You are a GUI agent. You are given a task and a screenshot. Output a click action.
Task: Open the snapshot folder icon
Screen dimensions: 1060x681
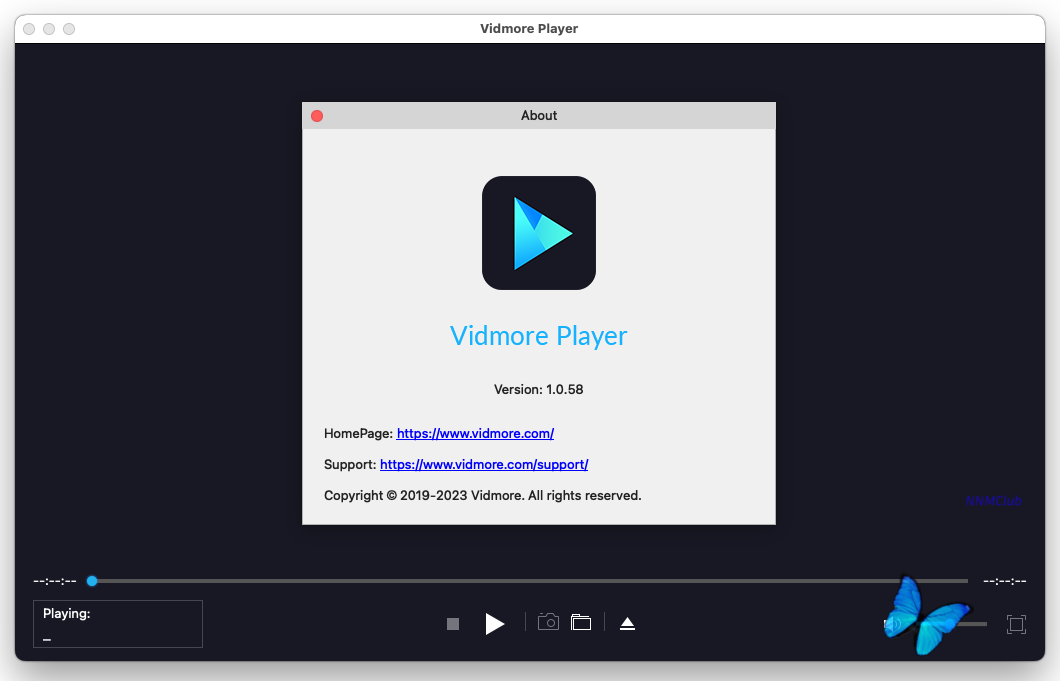coord(581,622)
